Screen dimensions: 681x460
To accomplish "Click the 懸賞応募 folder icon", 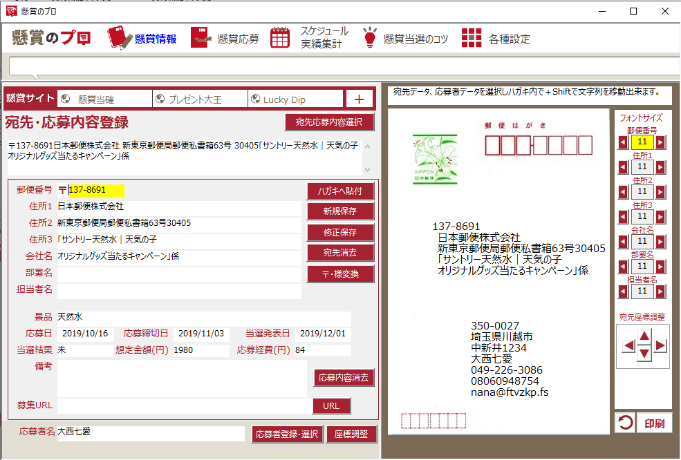I will pyautogui.click(x=203, y=39).
